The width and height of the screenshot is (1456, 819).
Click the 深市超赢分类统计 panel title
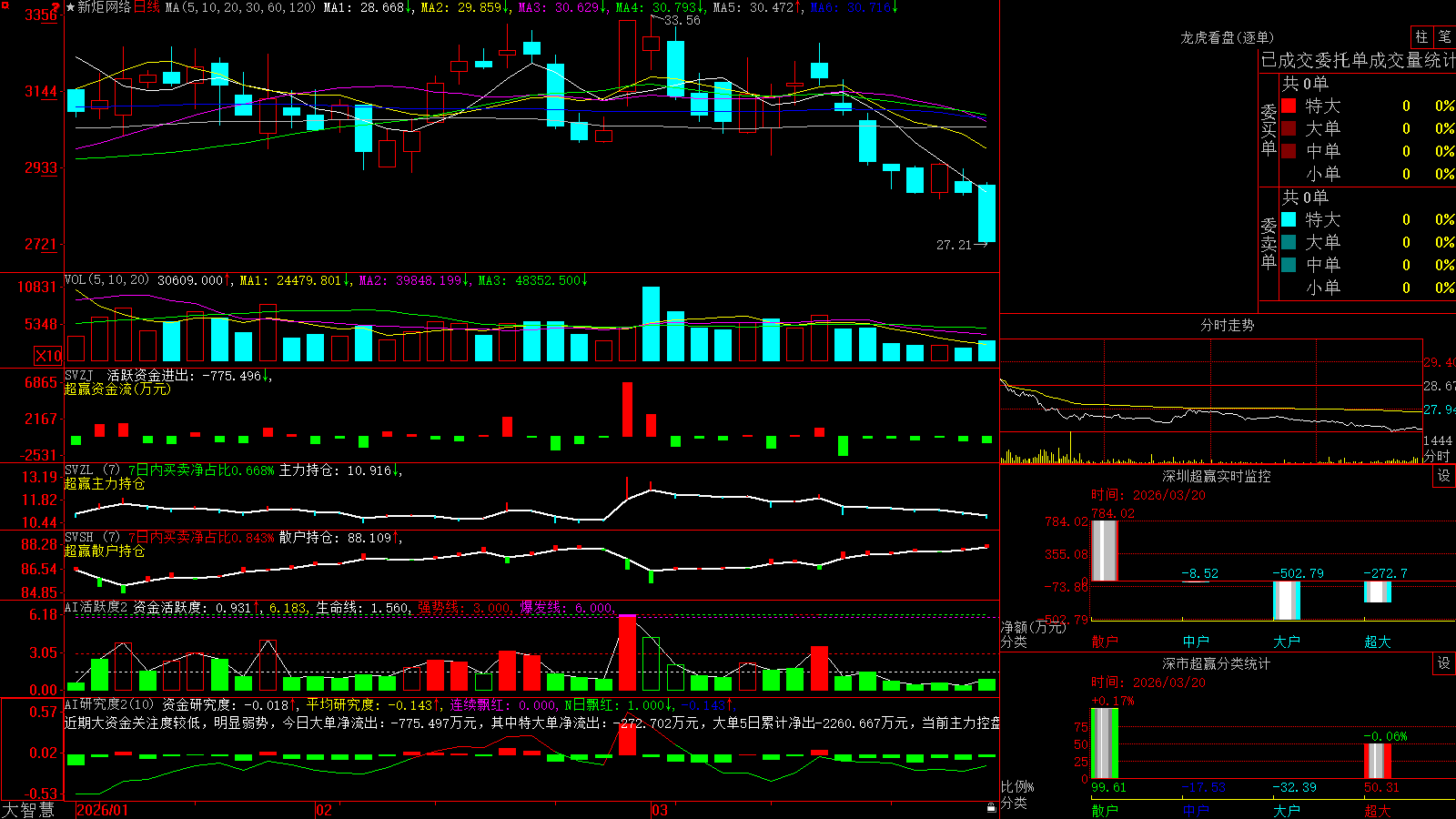1216,663
